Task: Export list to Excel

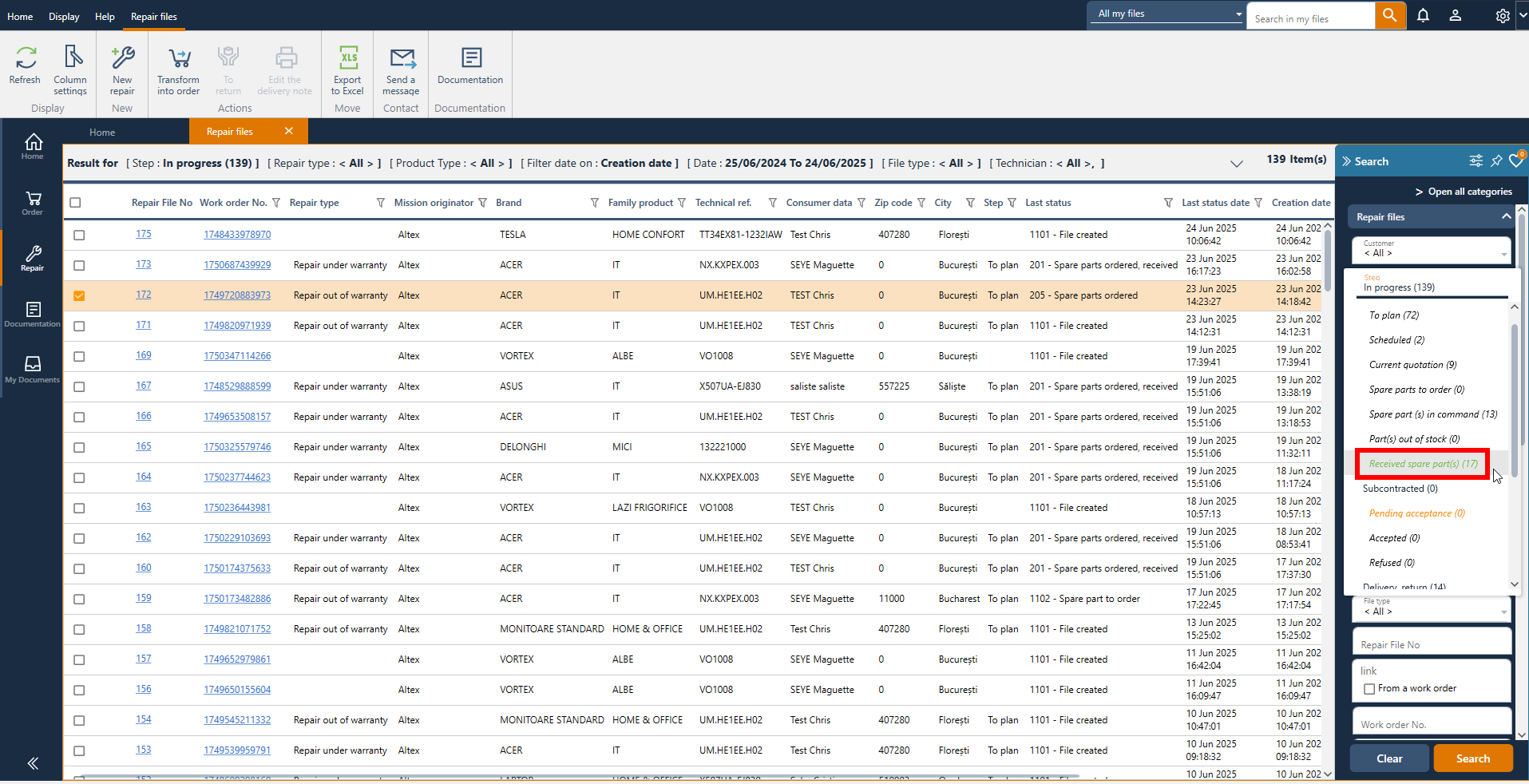Action: pos(347,70)
